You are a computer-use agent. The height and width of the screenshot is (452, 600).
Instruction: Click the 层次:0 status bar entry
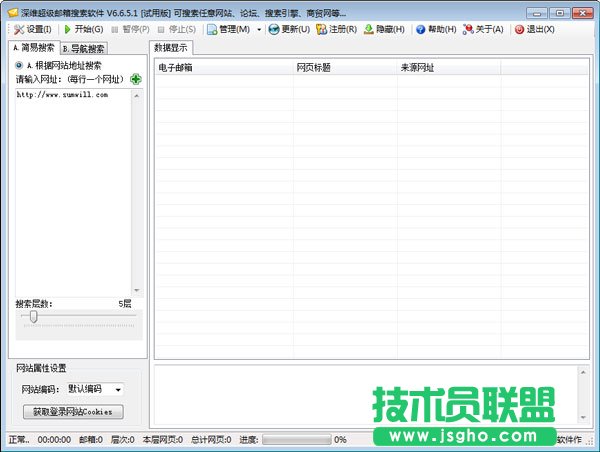point(122,440)
